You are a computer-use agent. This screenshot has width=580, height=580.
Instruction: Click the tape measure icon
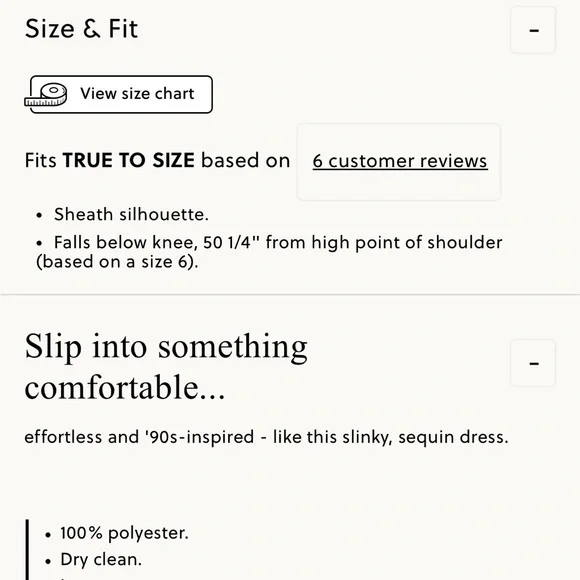46,95
